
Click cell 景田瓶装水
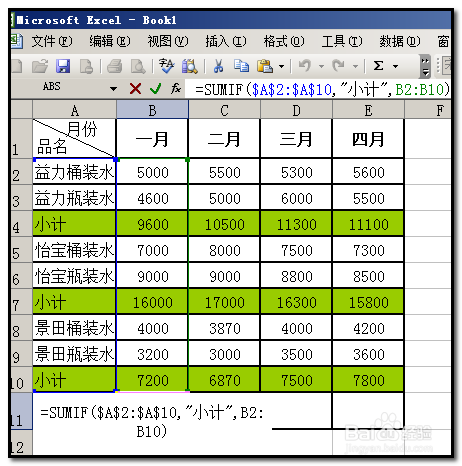74,354
